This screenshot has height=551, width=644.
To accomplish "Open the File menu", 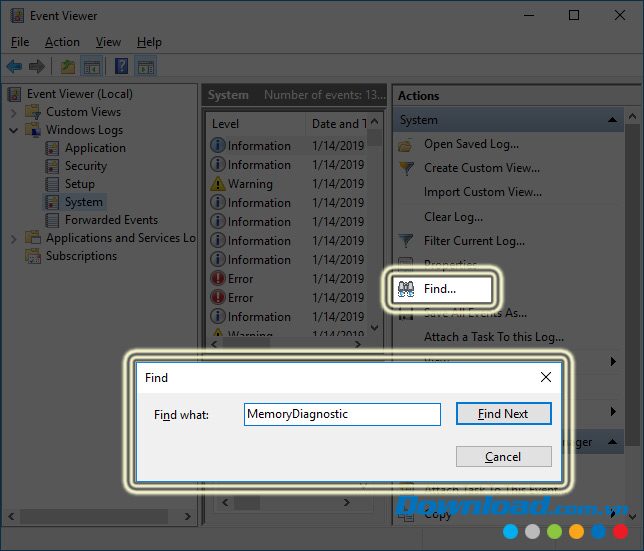I will tap(20, 42).
